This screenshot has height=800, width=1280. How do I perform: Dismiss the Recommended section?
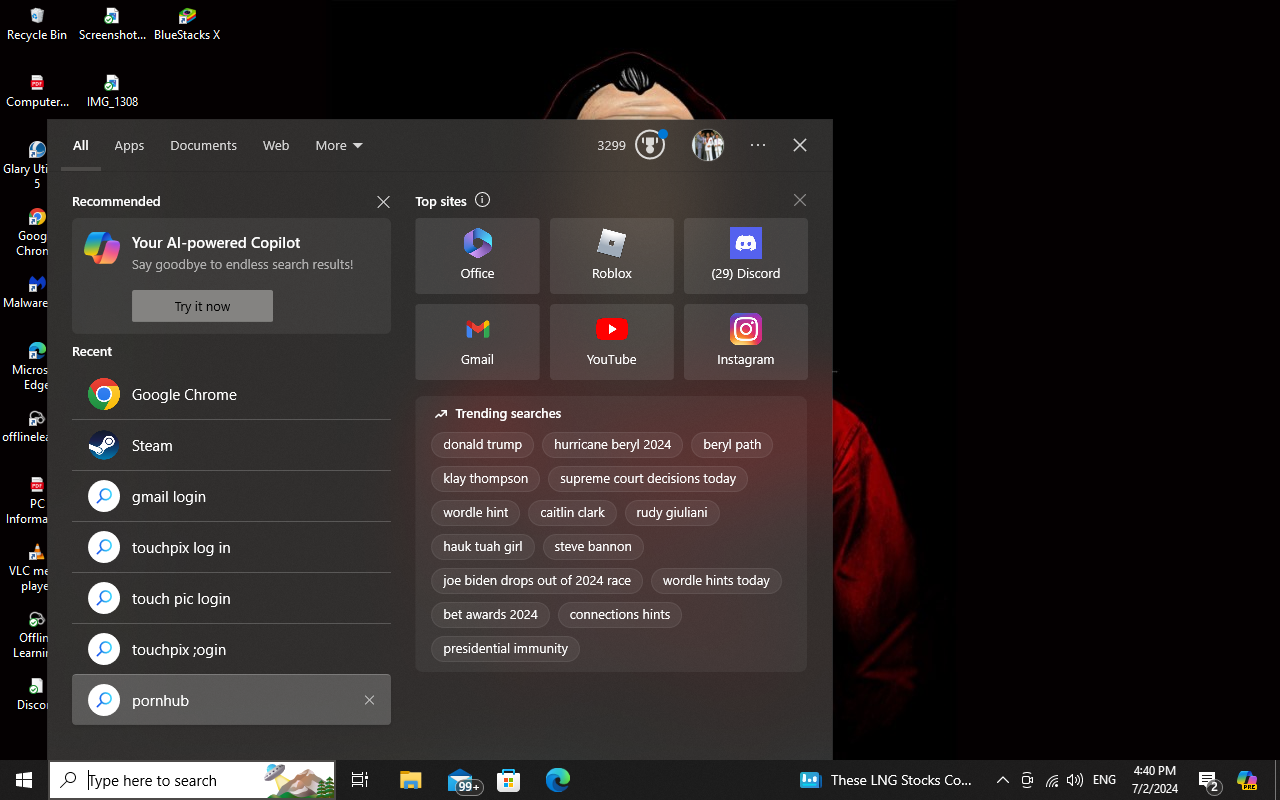[x=383, y=202]
